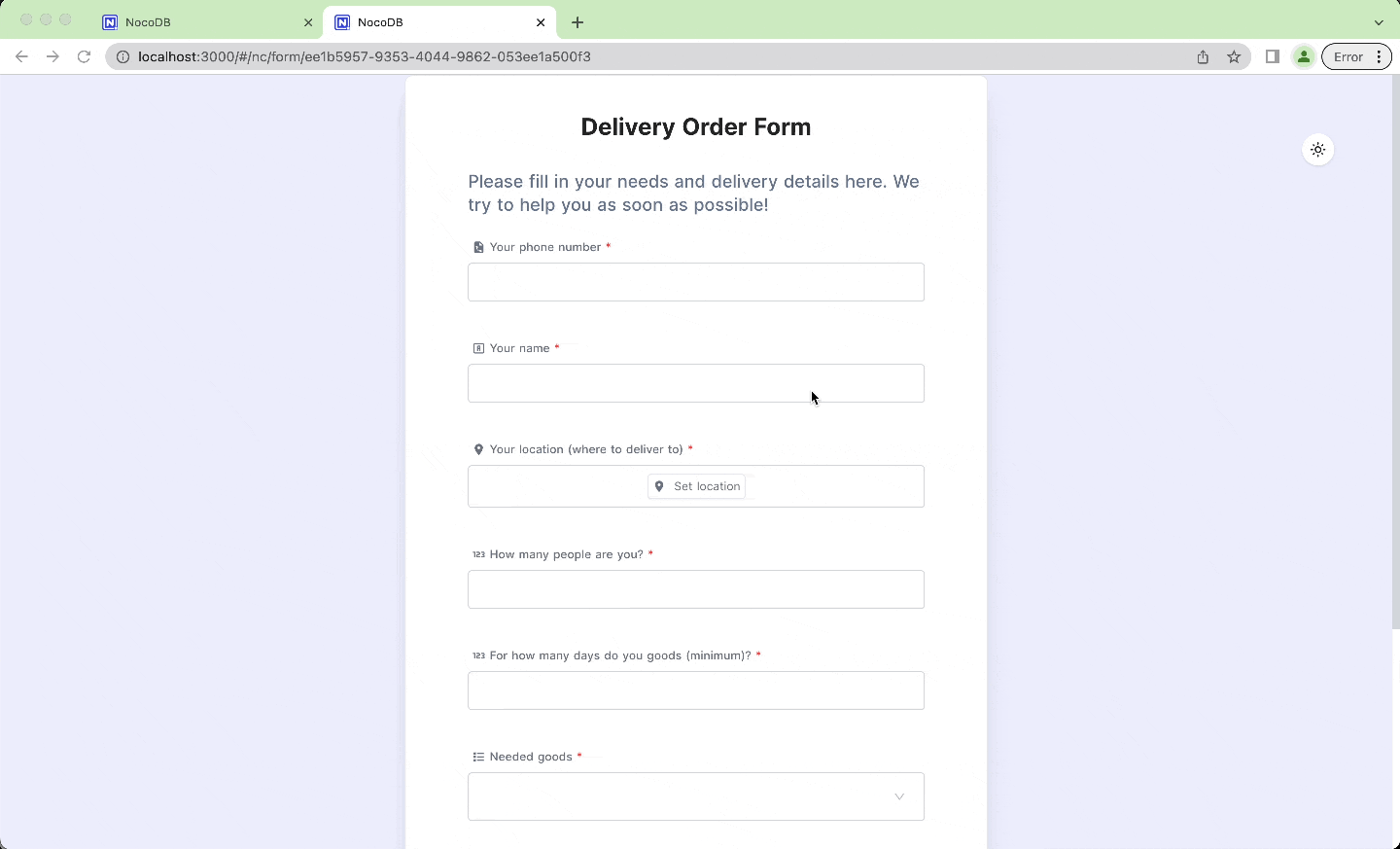Open the Chrome profile avatar
1400x849 pixels.
[x=1304, y=56]
